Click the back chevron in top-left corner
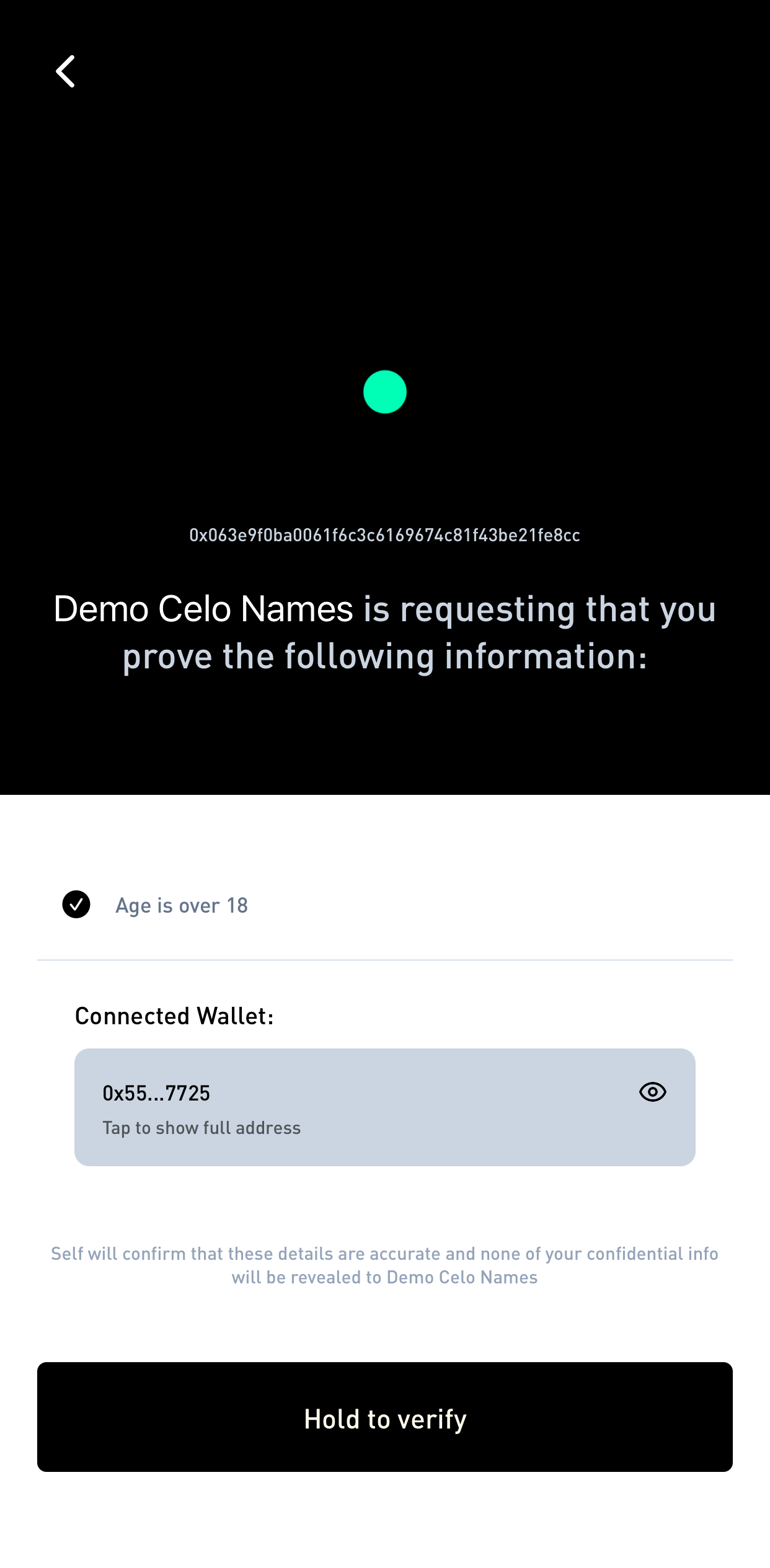 pyautogui.click(x=65, y=71)
